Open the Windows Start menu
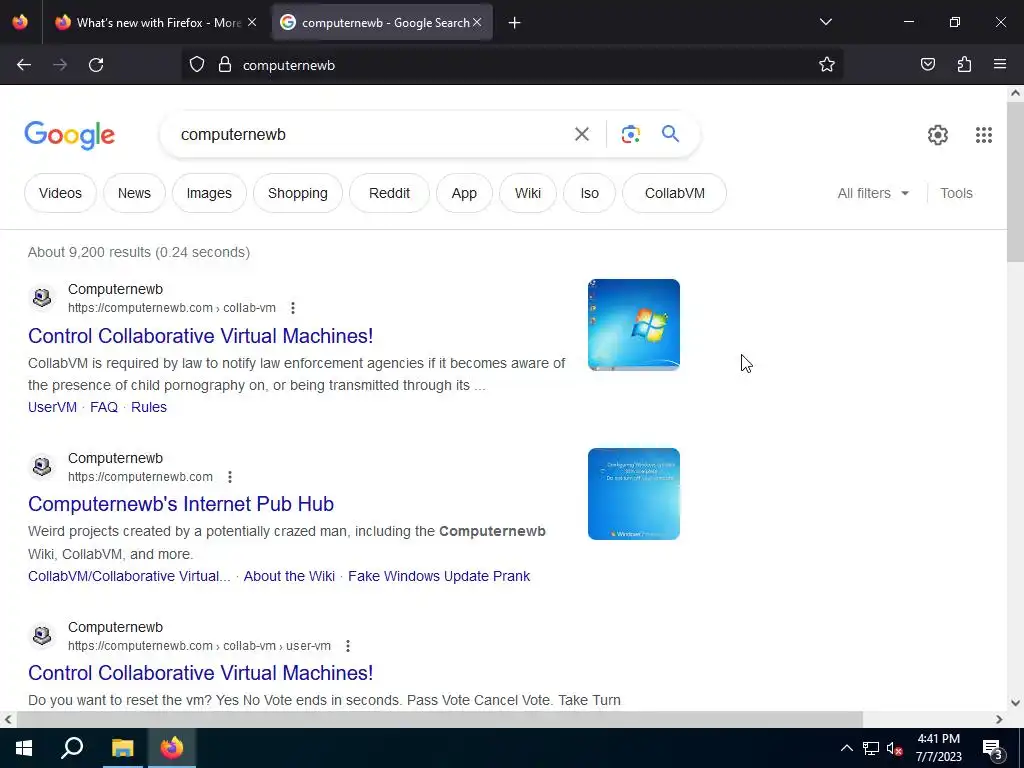 click(24, 748)
